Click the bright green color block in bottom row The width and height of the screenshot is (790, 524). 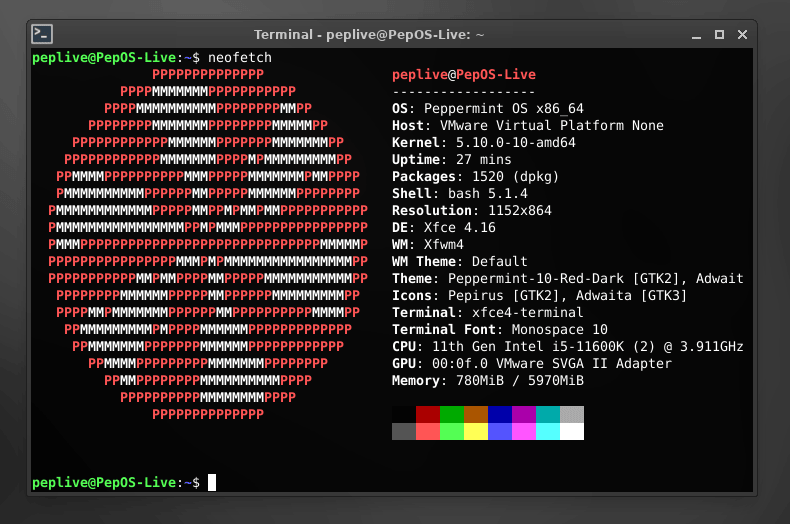(x=452, y=431)
